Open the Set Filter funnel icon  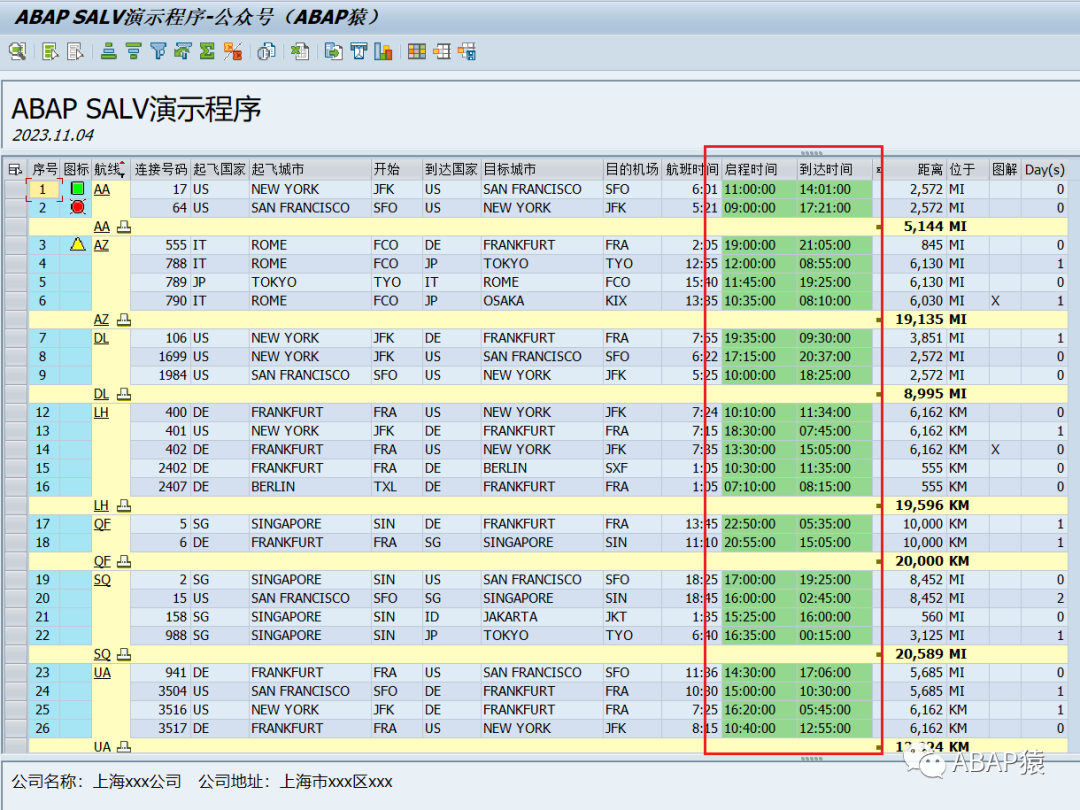(158, 51)
